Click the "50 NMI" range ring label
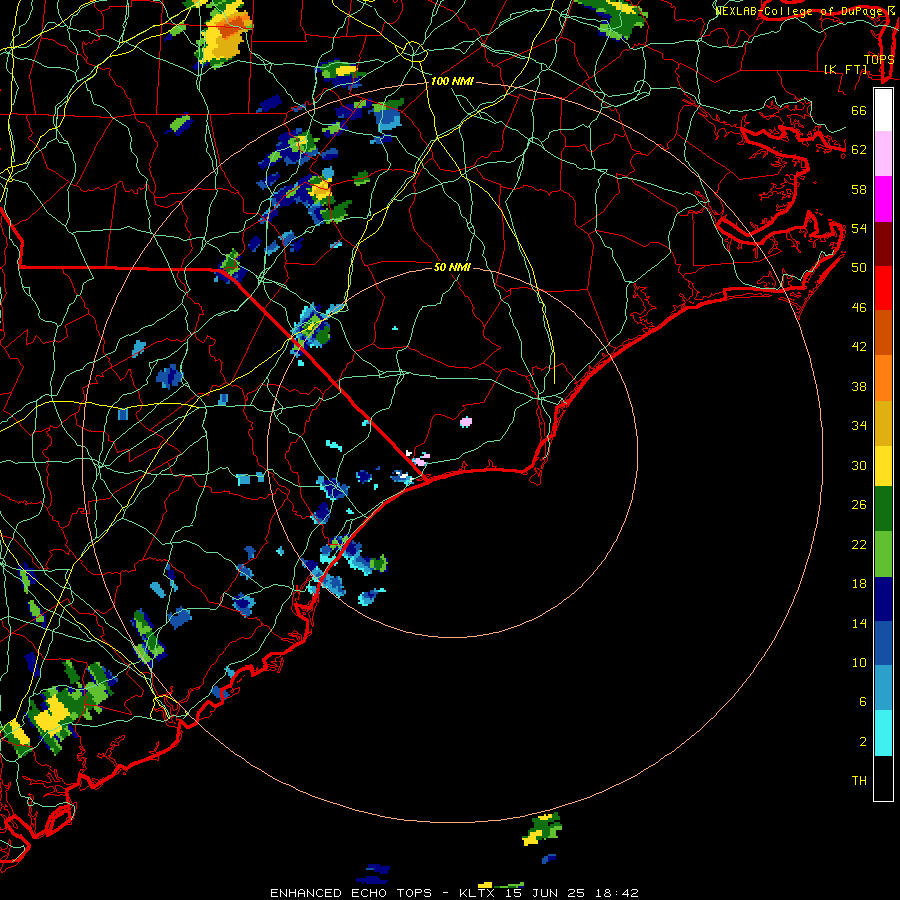Screen dimensions: 900x900 coord(452,267)
